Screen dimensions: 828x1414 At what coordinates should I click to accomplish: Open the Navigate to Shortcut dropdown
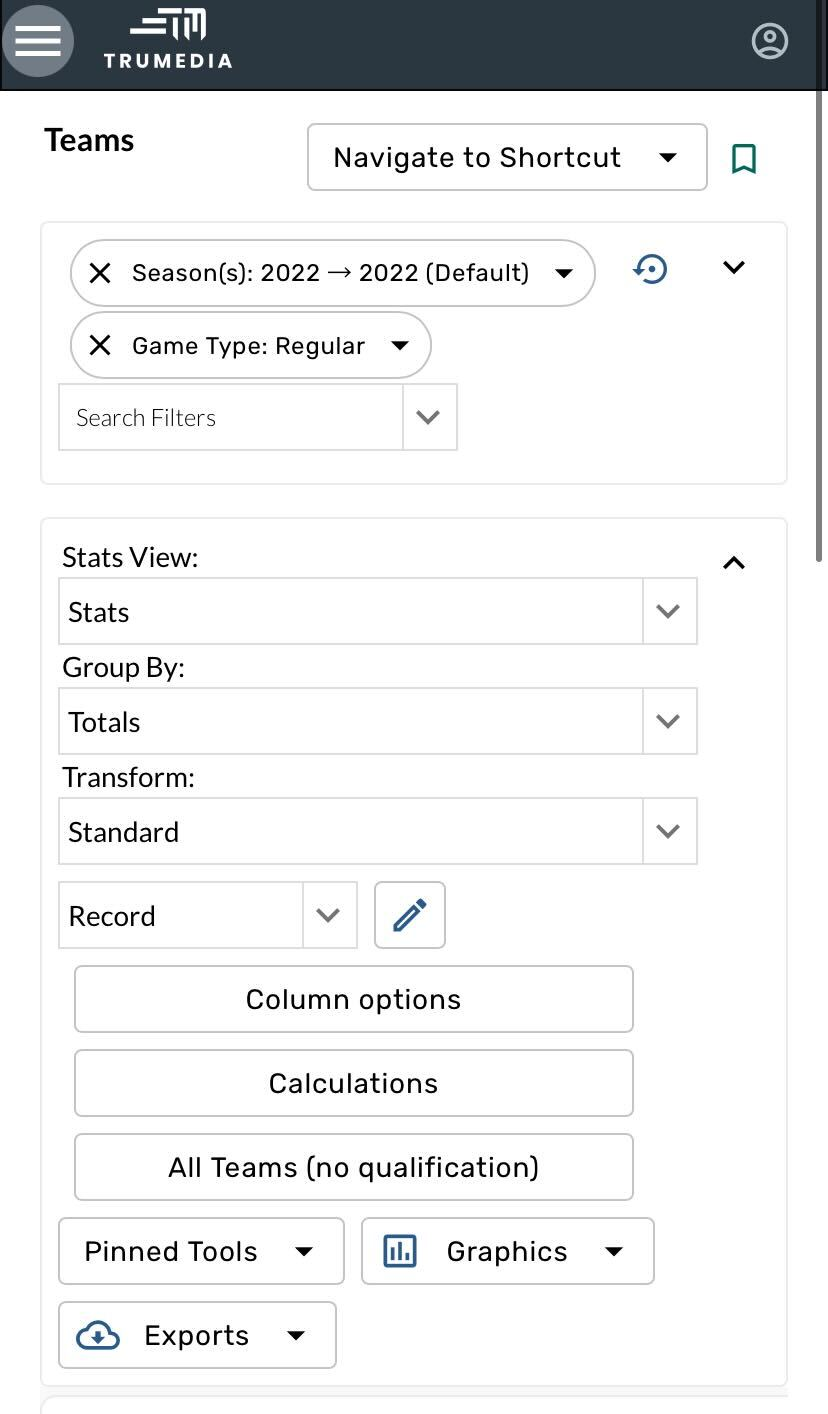(506, 157)
